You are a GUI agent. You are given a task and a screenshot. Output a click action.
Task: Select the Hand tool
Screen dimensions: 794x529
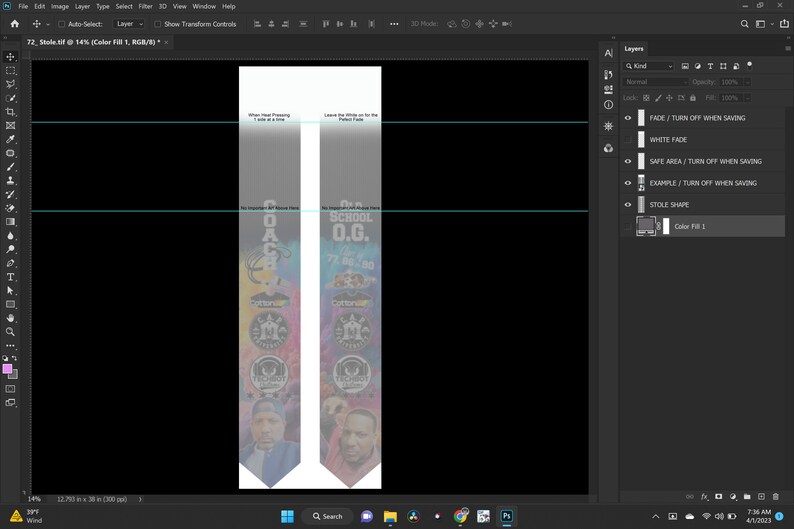(x=10, y=318)
